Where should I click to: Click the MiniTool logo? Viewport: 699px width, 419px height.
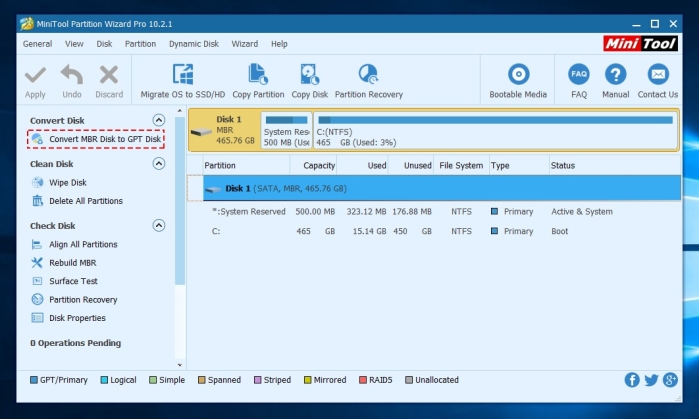641,43
